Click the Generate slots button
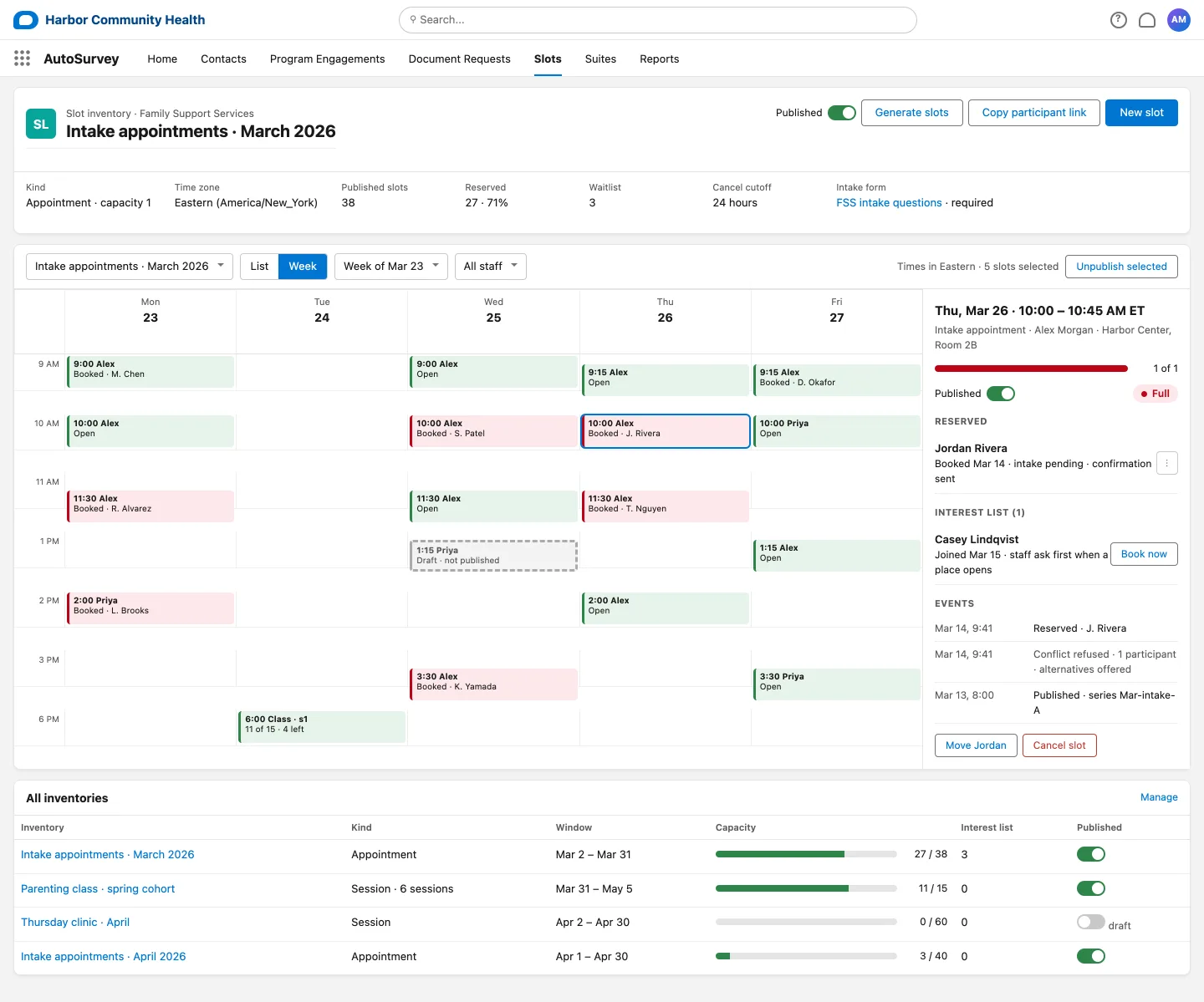1204x1002 pixels. click(911, 113)
